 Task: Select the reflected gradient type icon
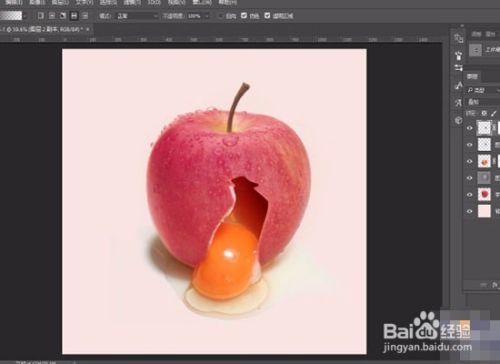pyautogui.click(x=74, y=16)
